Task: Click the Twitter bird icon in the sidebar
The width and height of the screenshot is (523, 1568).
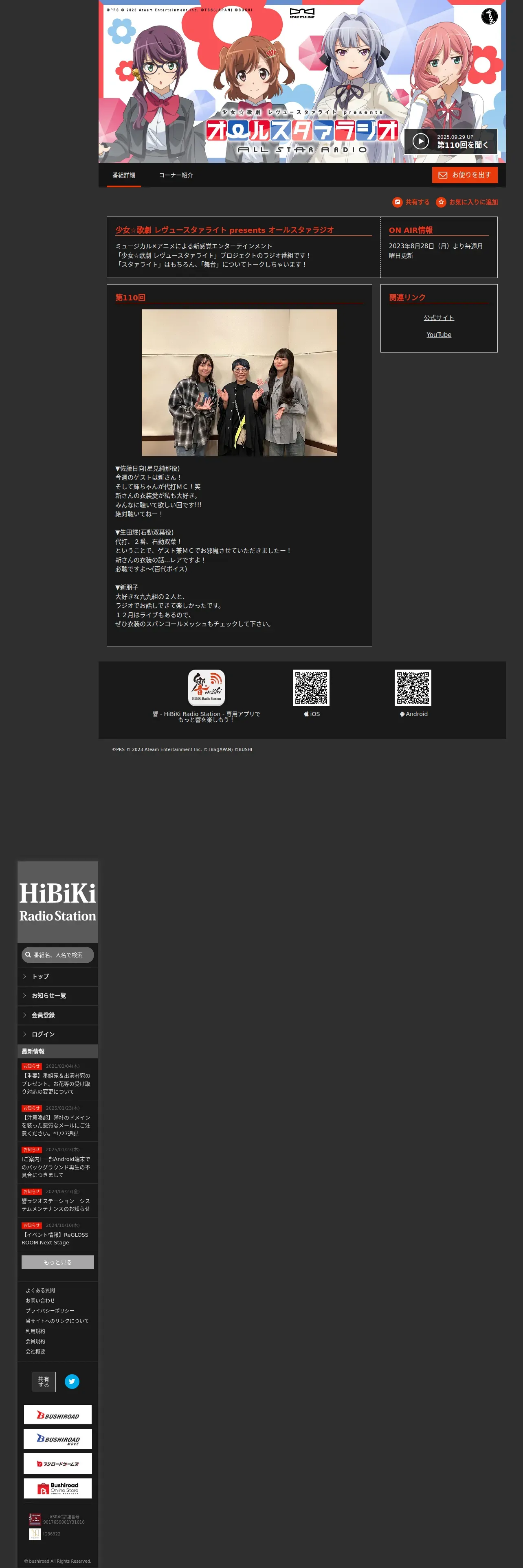Action: tap(72, 1381)
